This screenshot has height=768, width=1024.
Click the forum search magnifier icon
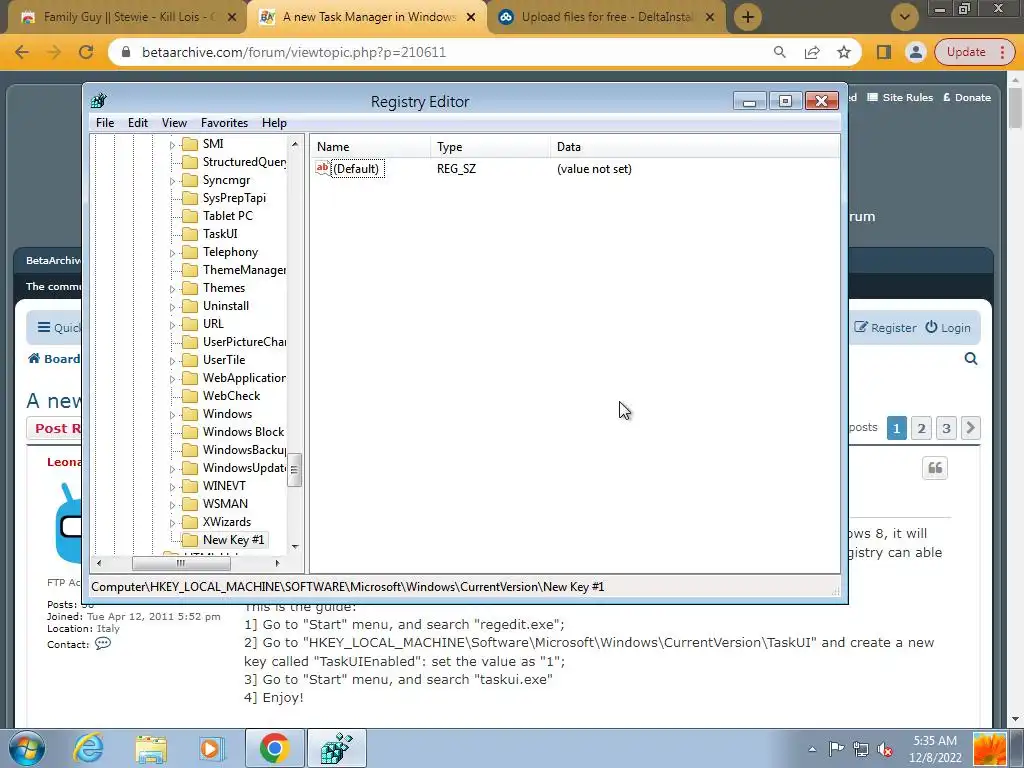[971, 359]
